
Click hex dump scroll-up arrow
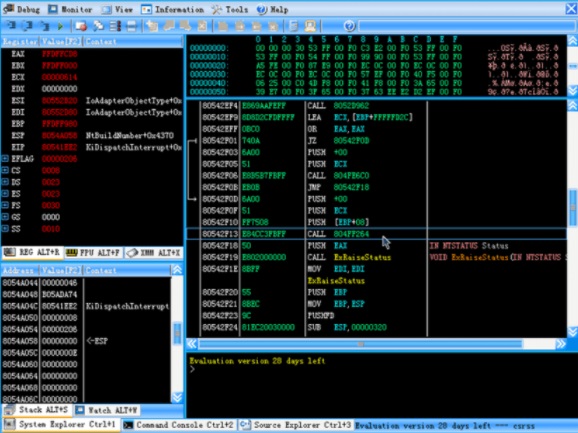pos(572,40)
